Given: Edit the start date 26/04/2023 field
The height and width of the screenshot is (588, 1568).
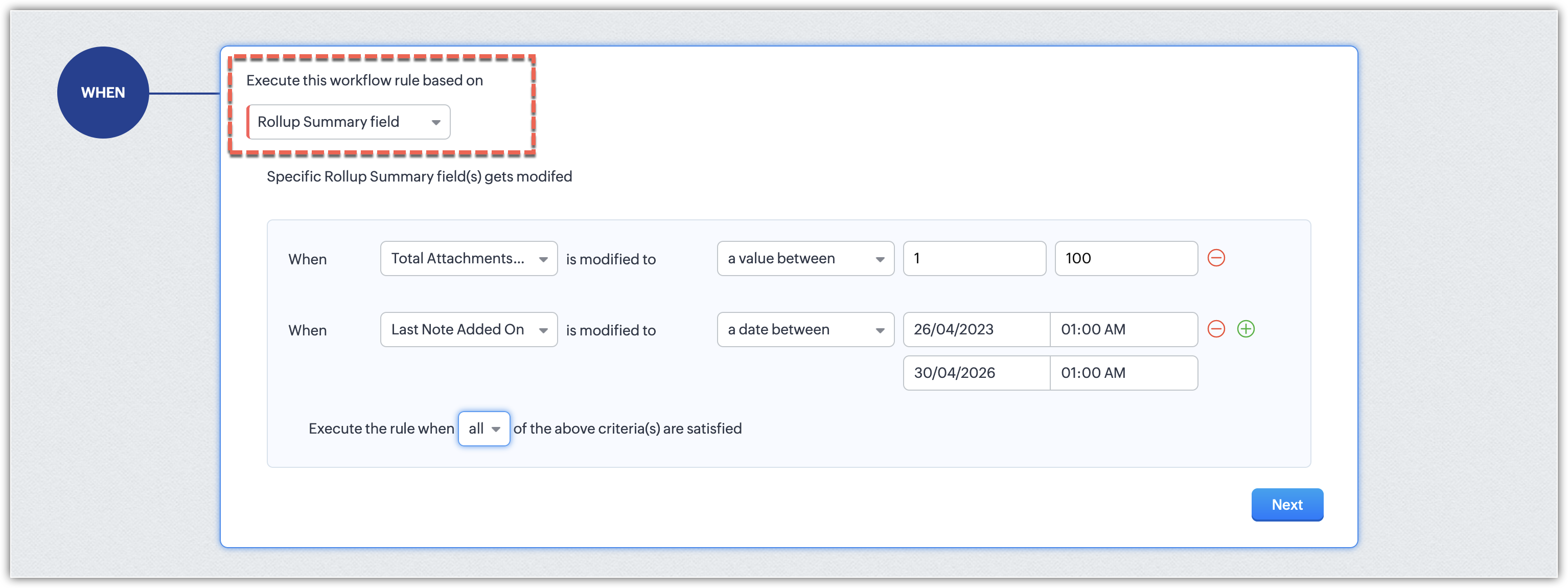Looking at the screenshot, I should 976,330.
